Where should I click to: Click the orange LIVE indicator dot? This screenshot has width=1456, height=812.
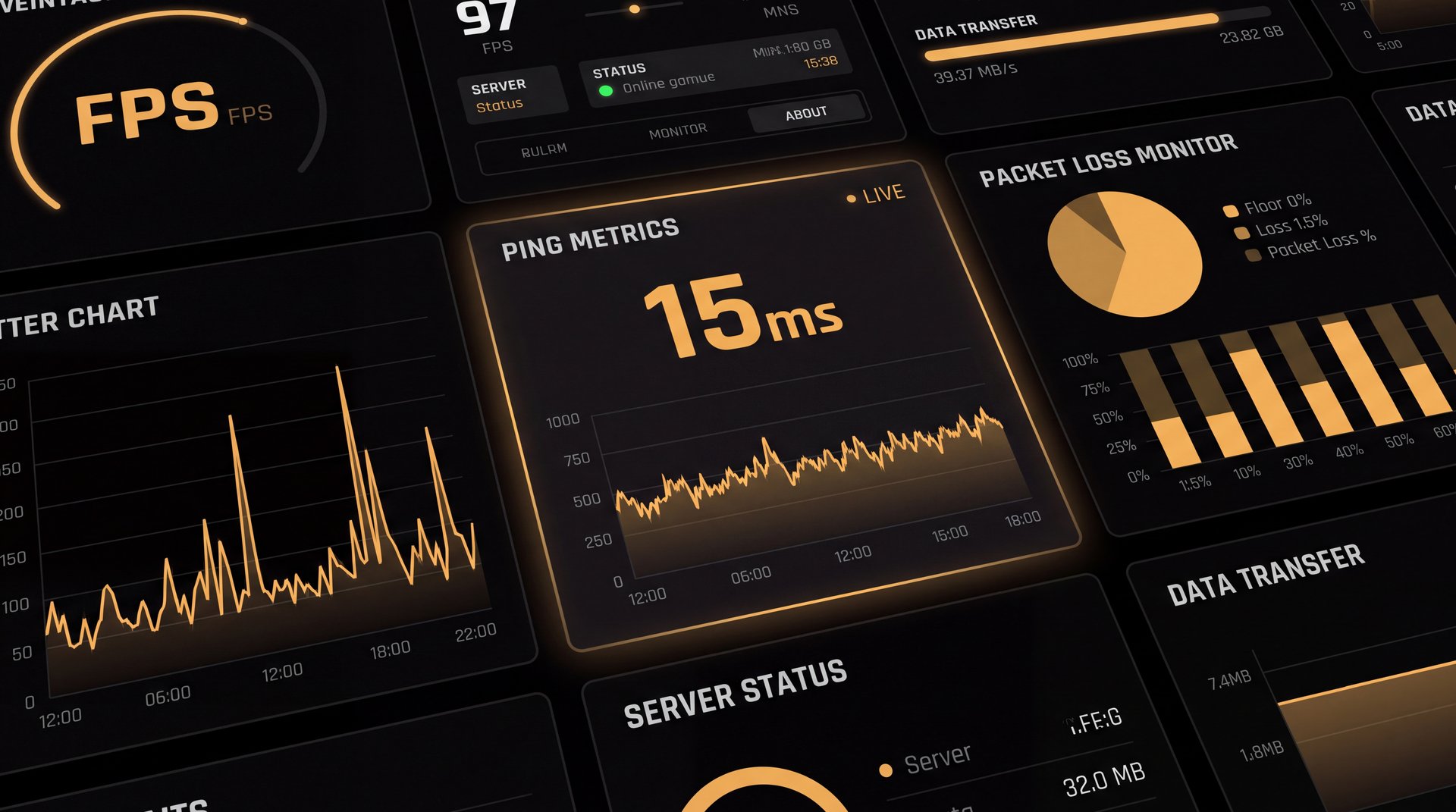pos(851,199)
